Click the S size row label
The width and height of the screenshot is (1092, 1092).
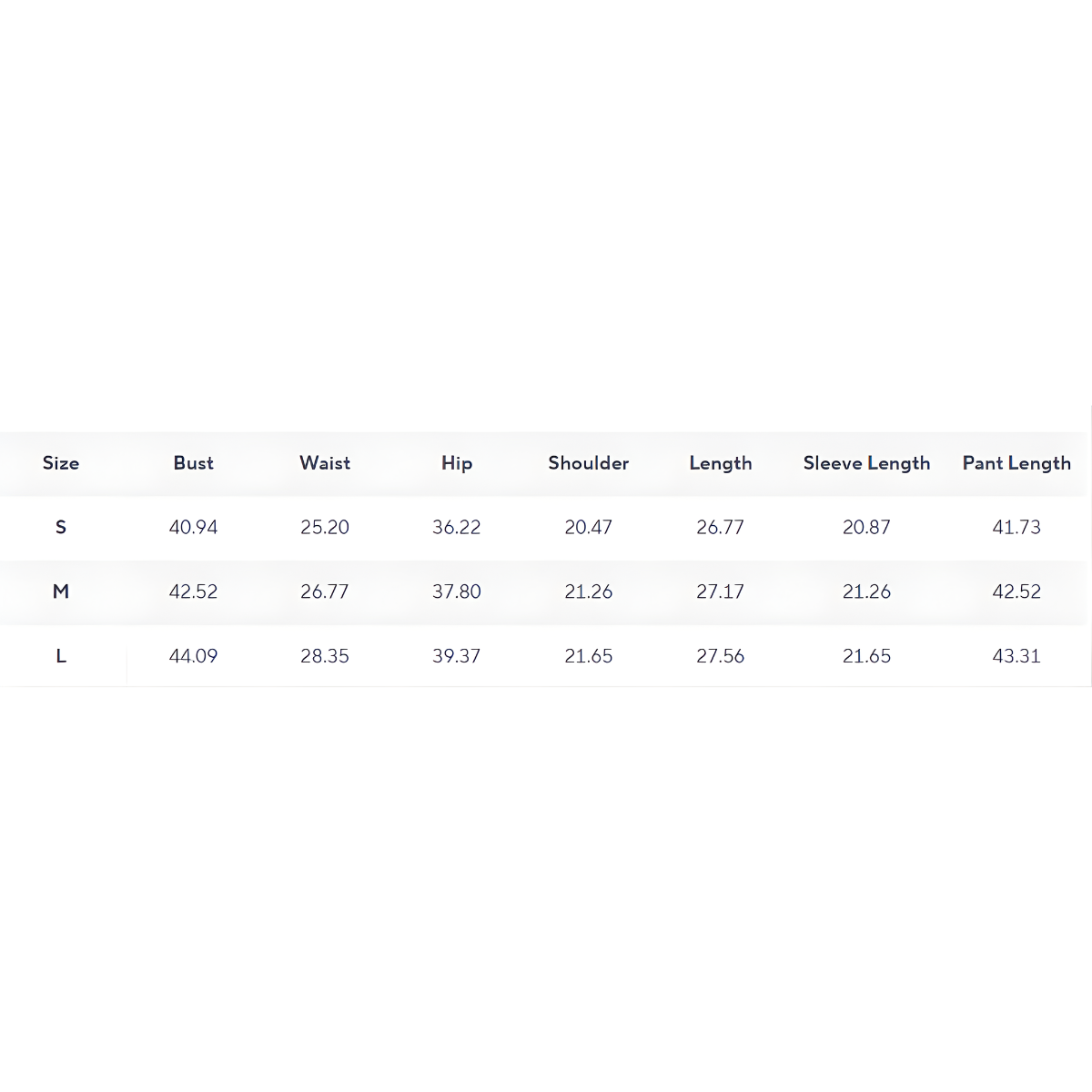click(x=61, y=527)
